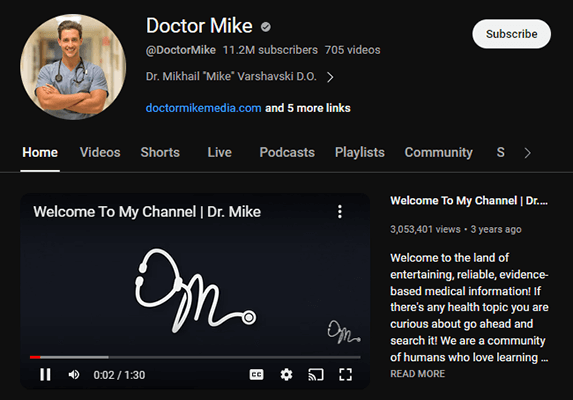Open doctormikemedia.com link
573x400 pixels.
pos(204,108)
